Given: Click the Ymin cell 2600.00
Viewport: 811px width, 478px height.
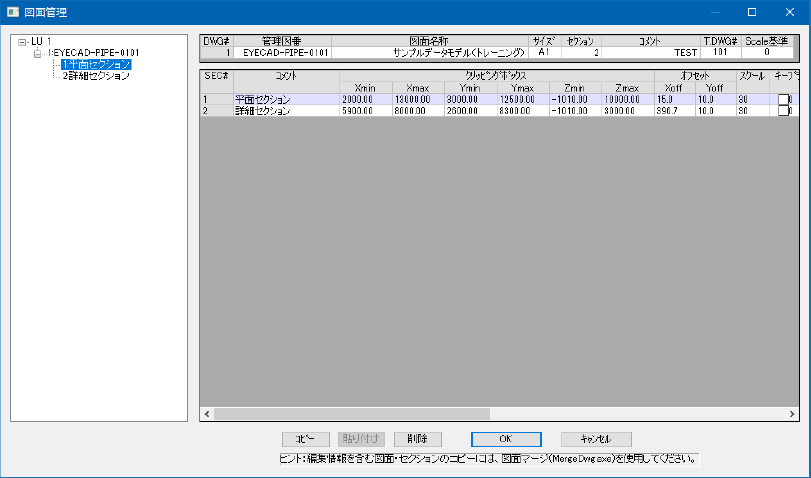Looking at the screenshot, I should 471,110.
